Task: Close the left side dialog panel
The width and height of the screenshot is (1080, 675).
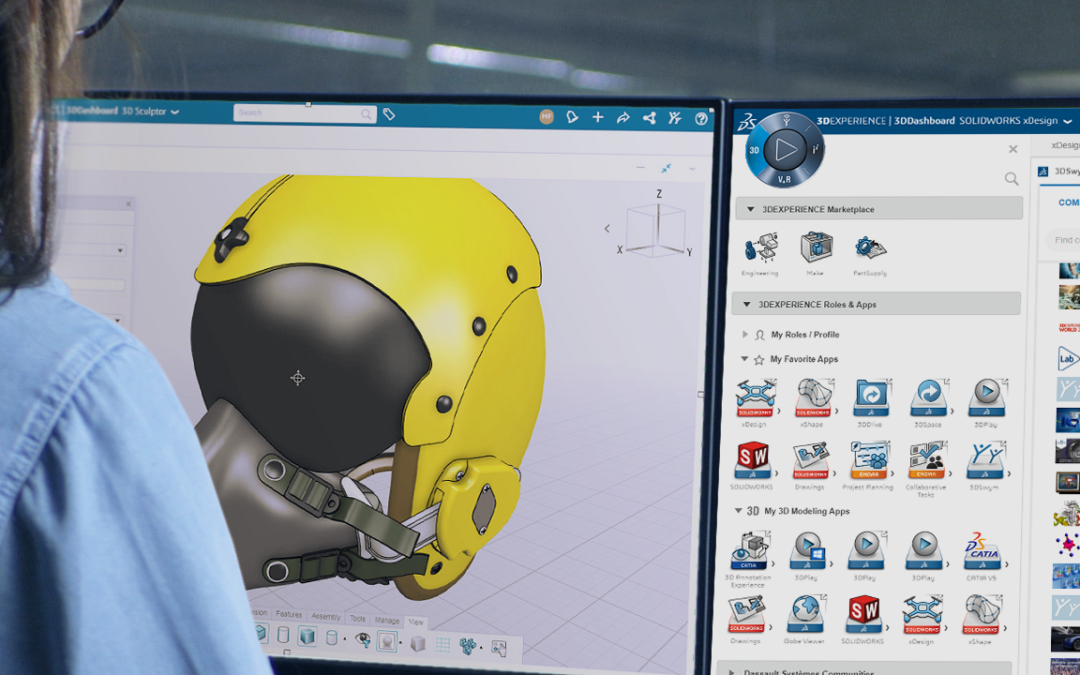Action: coord(128,204)
